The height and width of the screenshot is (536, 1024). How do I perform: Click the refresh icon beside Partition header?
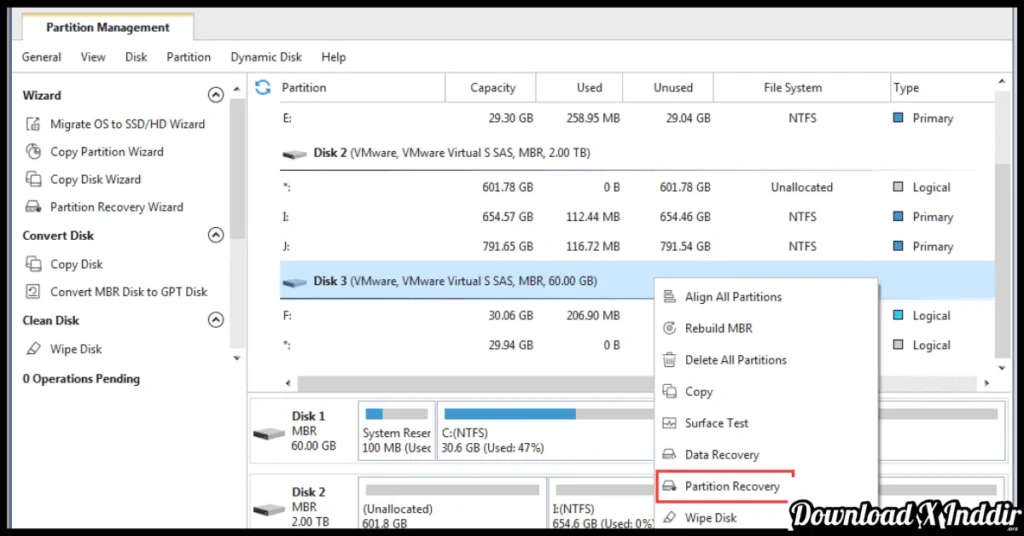click(x=263, y=87)
